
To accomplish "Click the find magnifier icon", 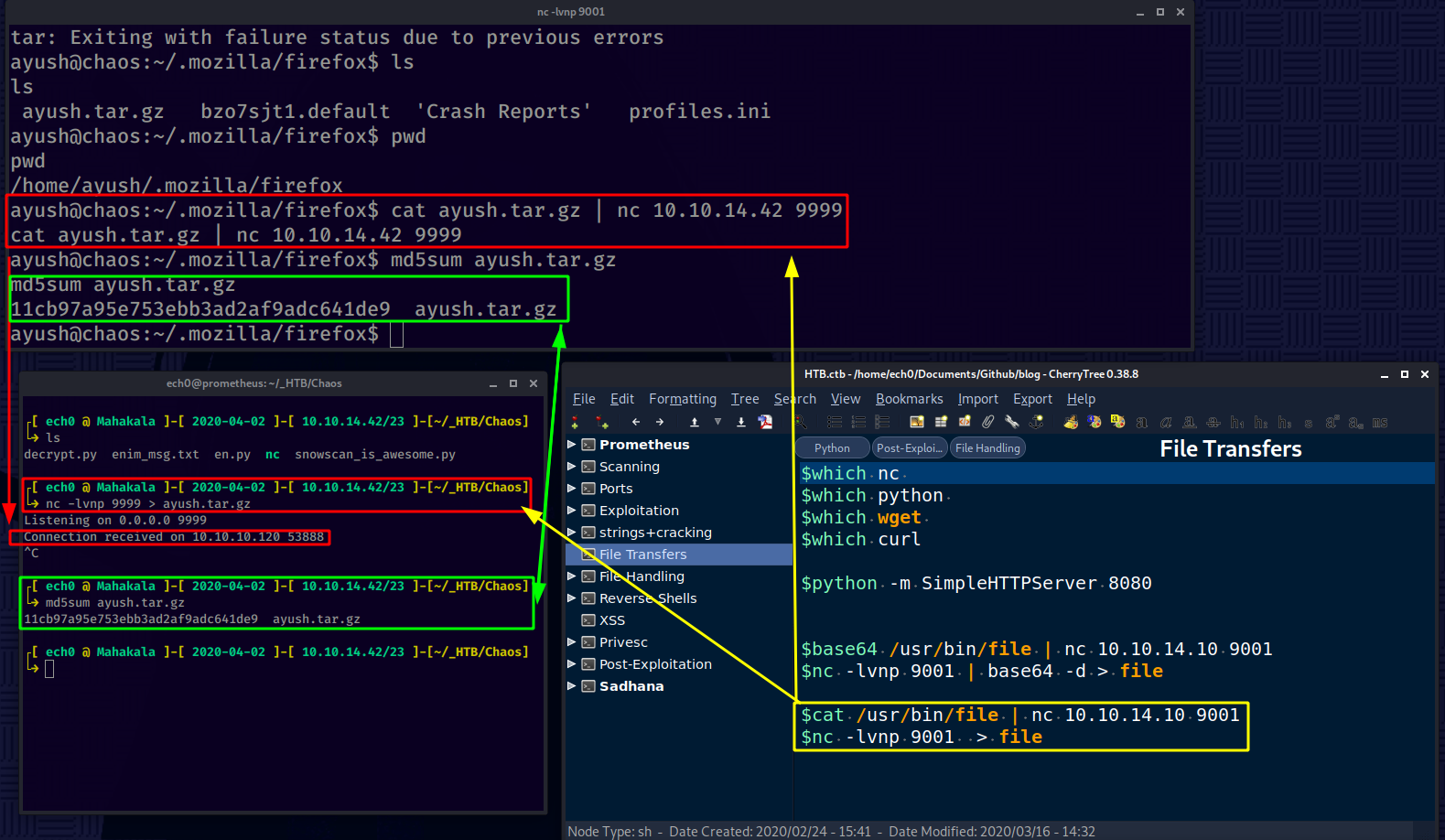I will (x=801, y=422).
